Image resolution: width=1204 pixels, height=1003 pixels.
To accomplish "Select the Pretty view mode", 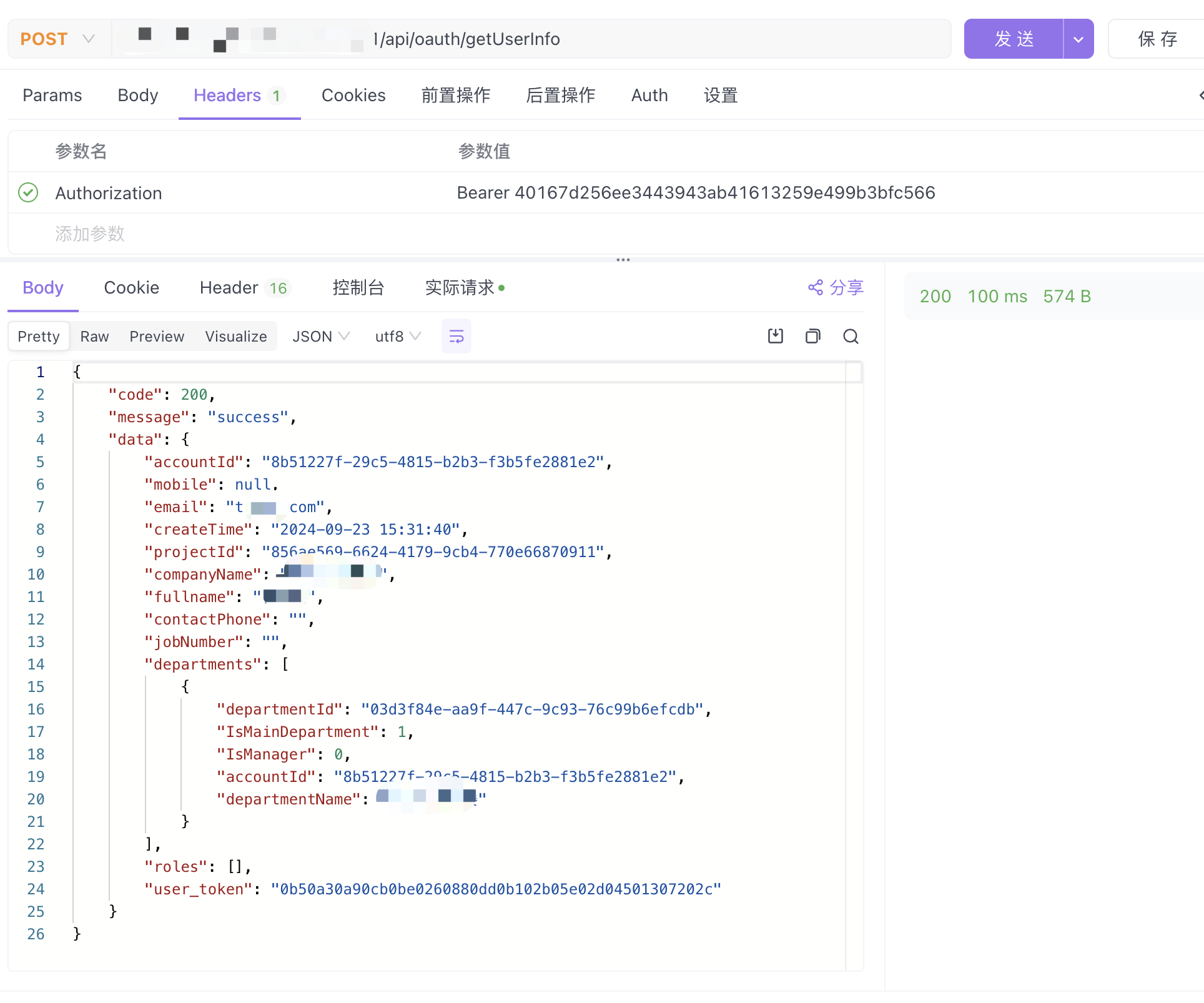I will (x=39, y=336).
